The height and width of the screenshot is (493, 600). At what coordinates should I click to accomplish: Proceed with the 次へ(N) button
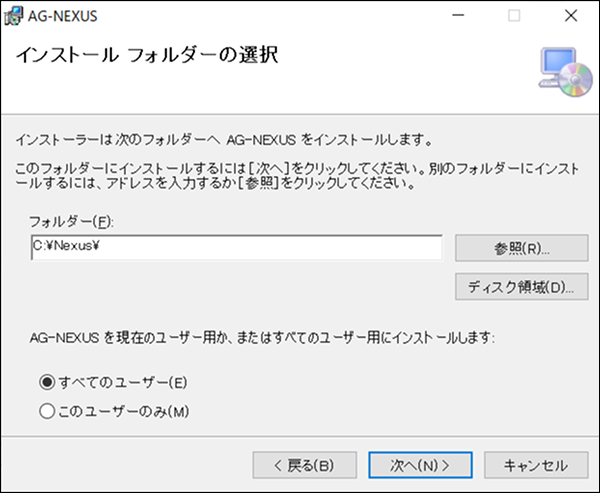pyautogui.click(x=420, y=465)
